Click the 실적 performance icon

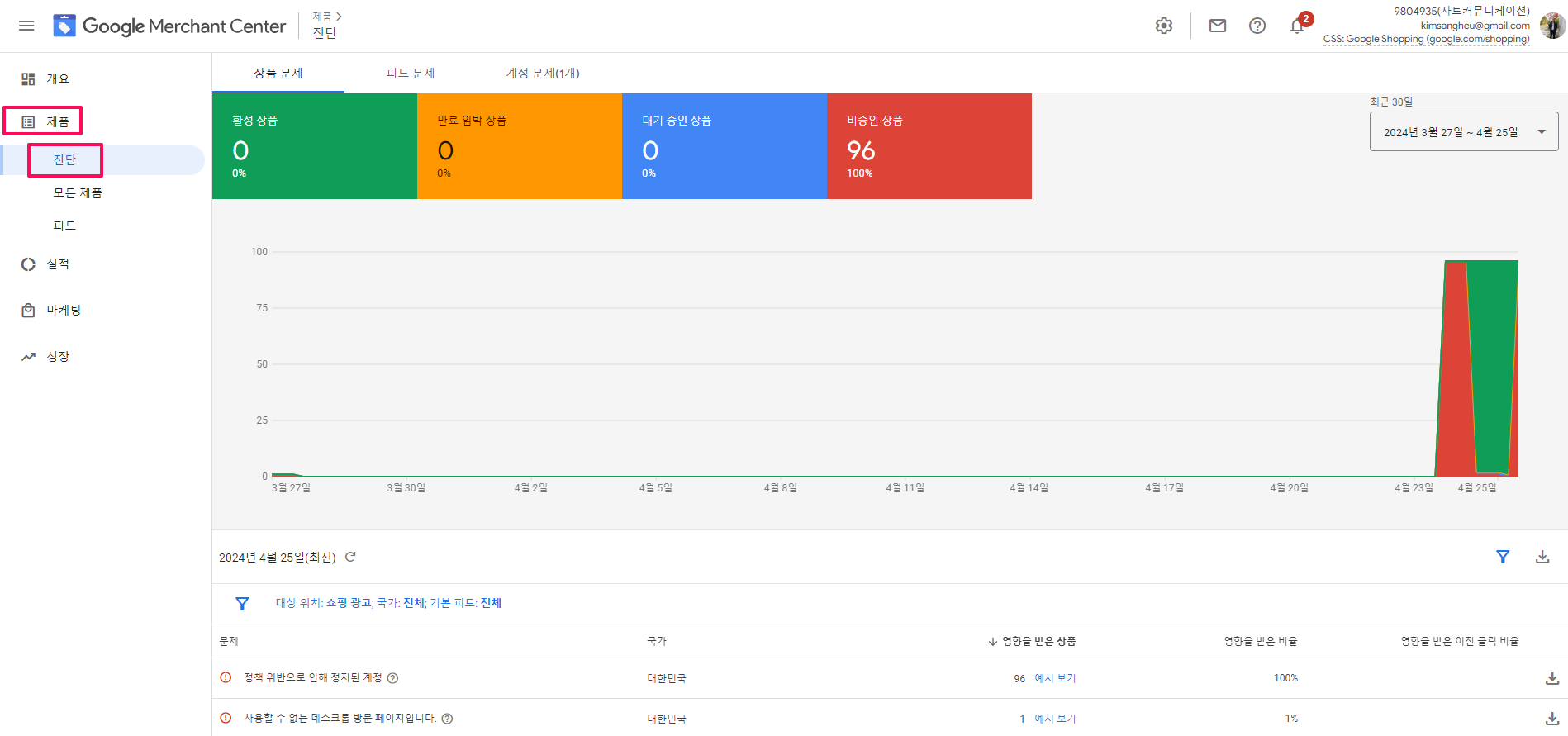pyautogui.click(x=28, y=264)
